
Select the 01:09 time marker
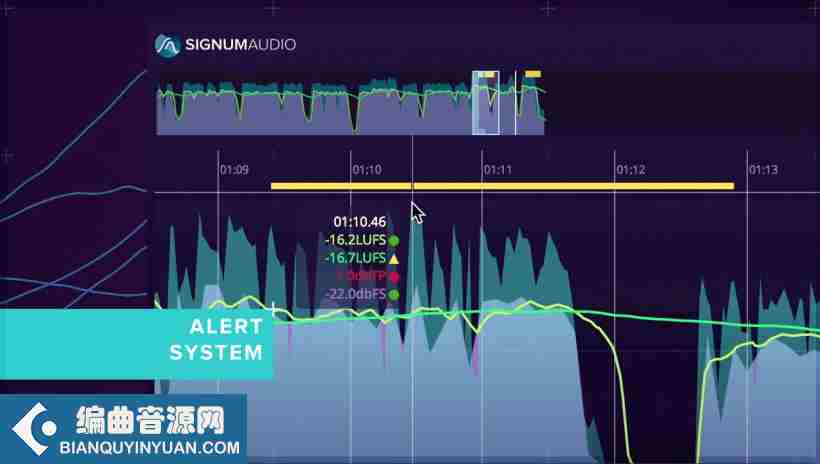click(x=234, y=169)
